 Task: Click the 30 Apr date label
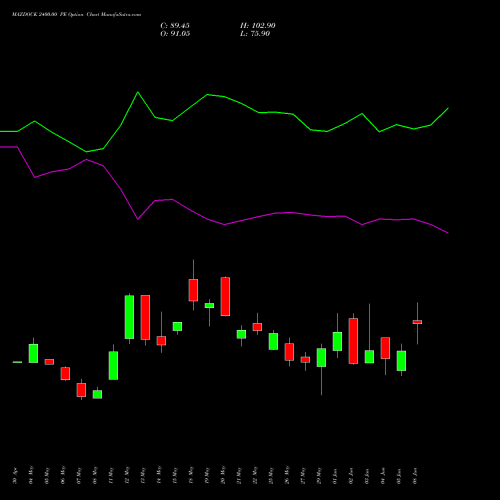tap(15, 476)
